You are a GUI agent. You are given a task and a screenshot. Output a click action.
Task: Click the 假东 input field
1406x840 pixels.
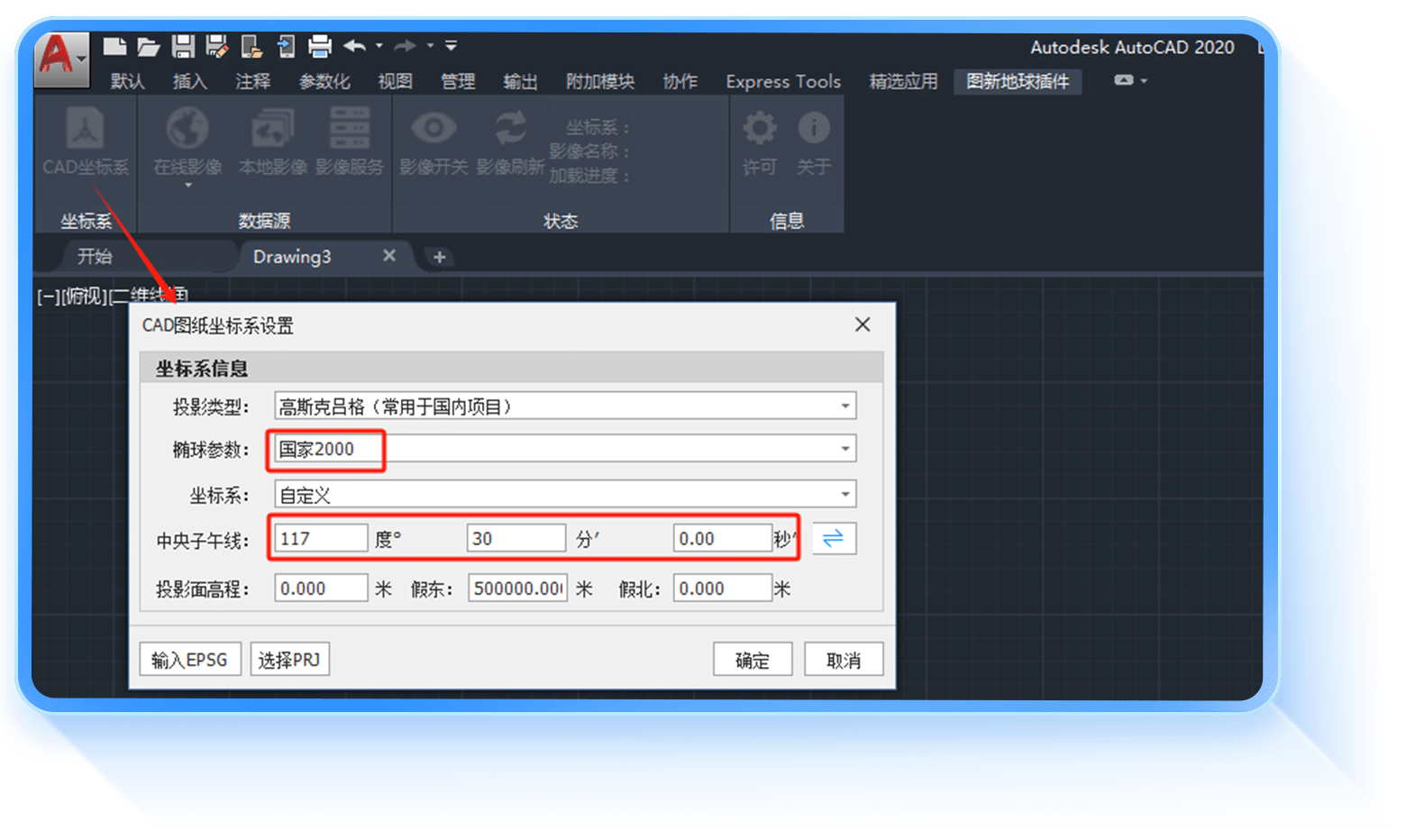pos(517,589)
